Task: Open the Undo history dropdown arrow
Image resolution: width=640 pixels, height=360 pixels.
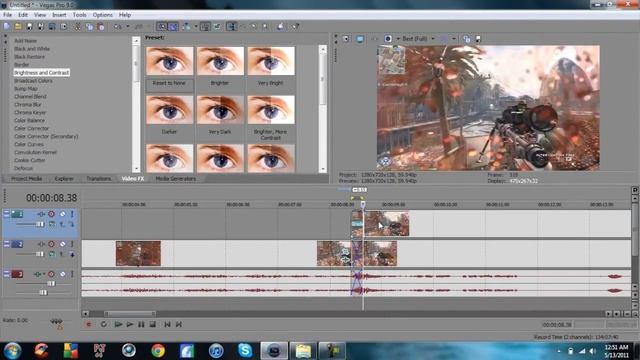Action: coord(127,27)
